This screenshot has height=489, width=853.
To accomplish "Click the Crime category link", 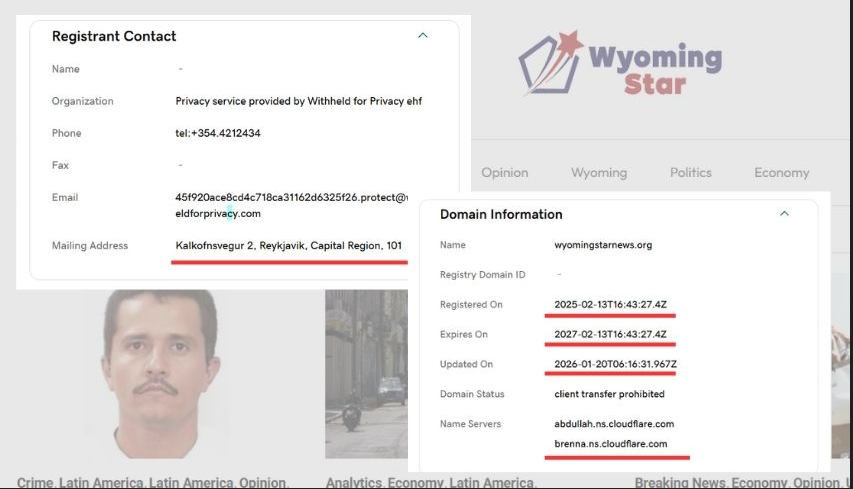I will 35,482.
